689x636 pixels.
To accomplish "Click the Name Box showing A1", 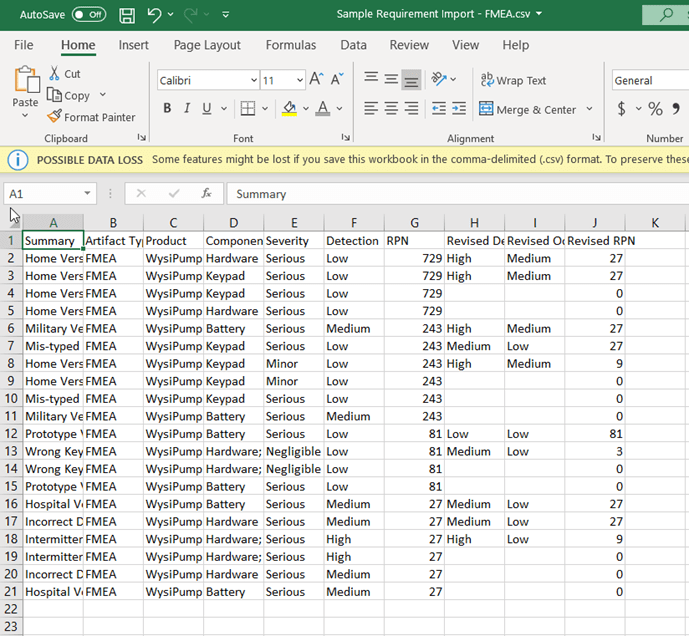I will (x=43, y=194).
